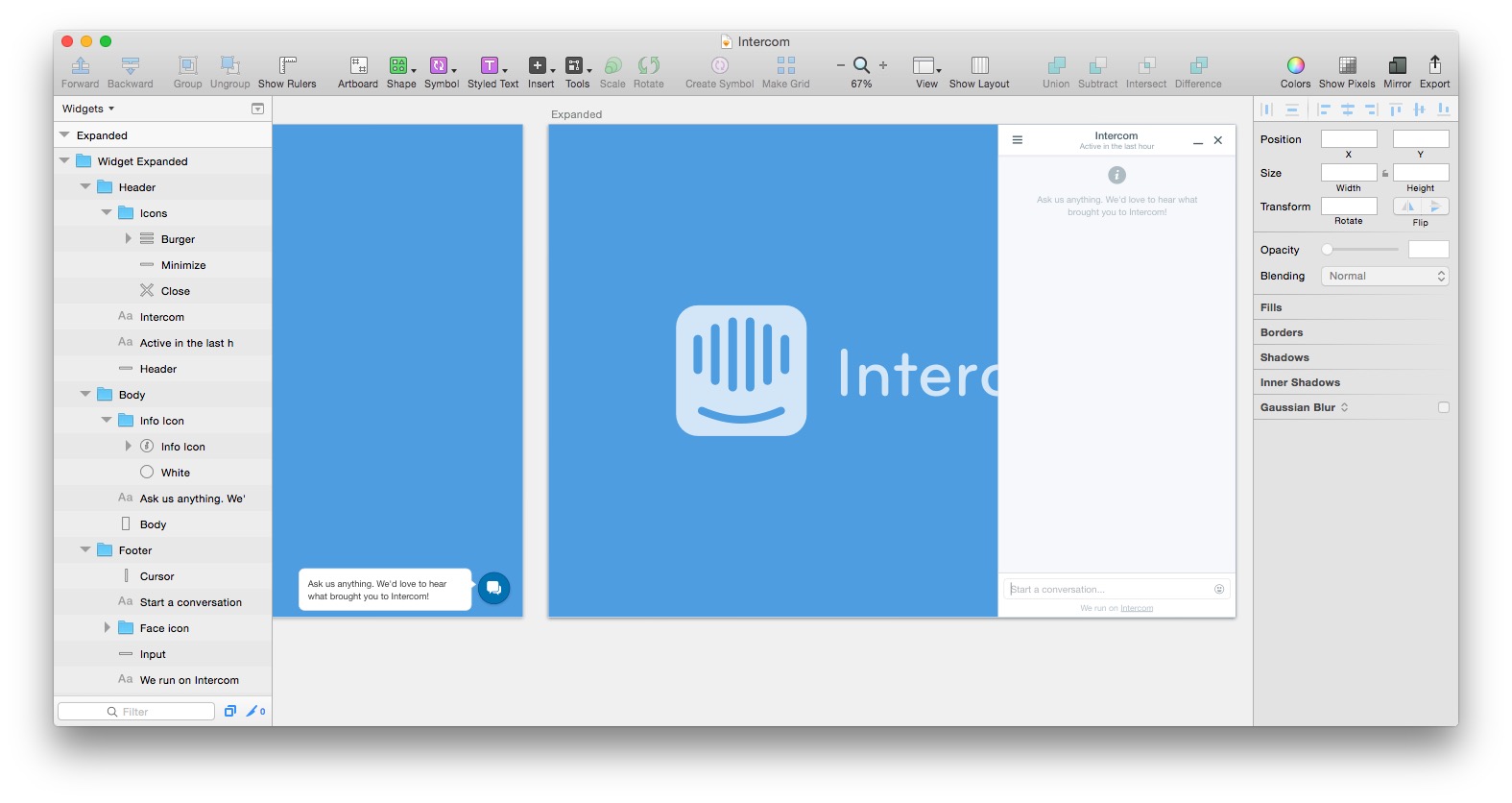Click the Subtract boolean icon
This screenshot has width=1512, height=803.
[1097, 65]
